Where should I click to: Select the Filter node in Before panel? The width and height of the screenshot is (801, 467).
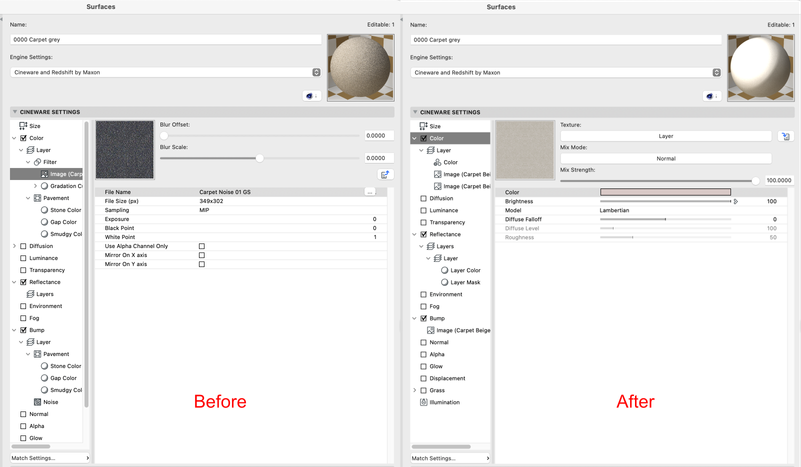coord(45,162)
